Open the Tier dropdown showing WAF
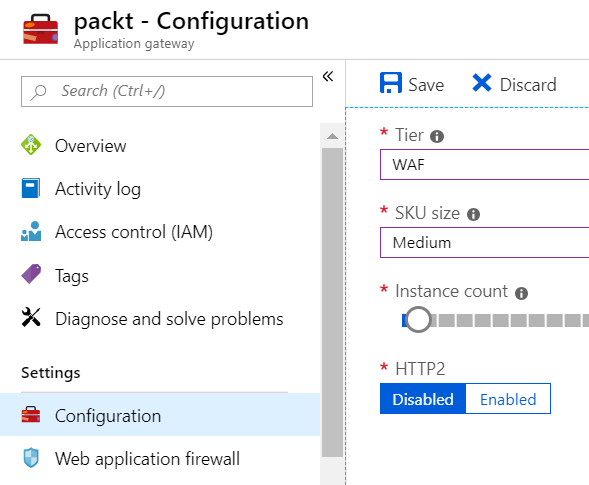 tap(484, 165)
